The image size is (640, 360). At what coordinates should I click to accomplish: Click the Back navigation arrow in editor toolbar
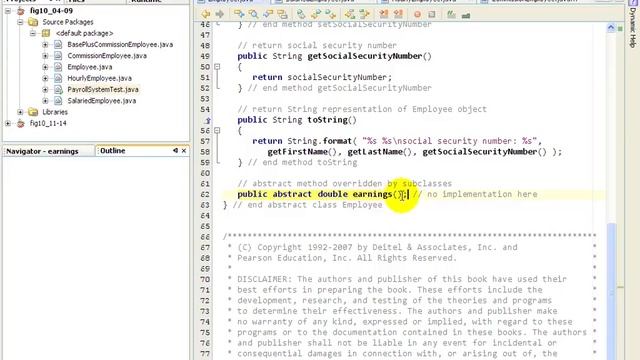tap(206, 14)
